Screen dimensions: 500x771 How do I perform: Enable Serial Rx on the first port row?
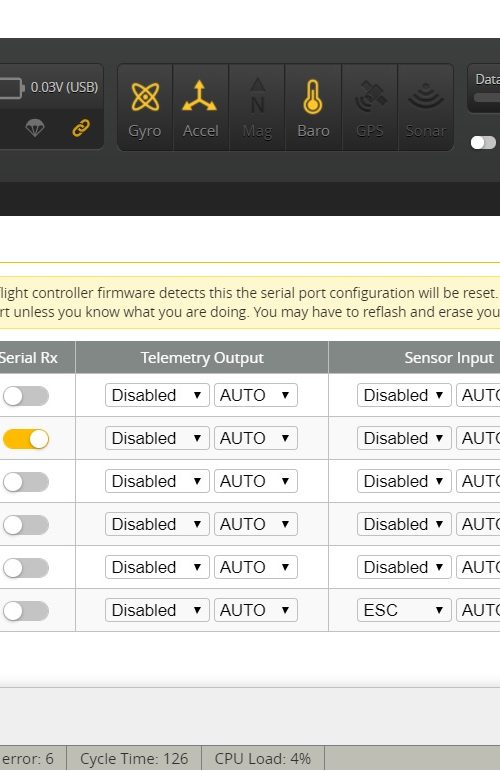pyautogui.click(x=26, y=396)
